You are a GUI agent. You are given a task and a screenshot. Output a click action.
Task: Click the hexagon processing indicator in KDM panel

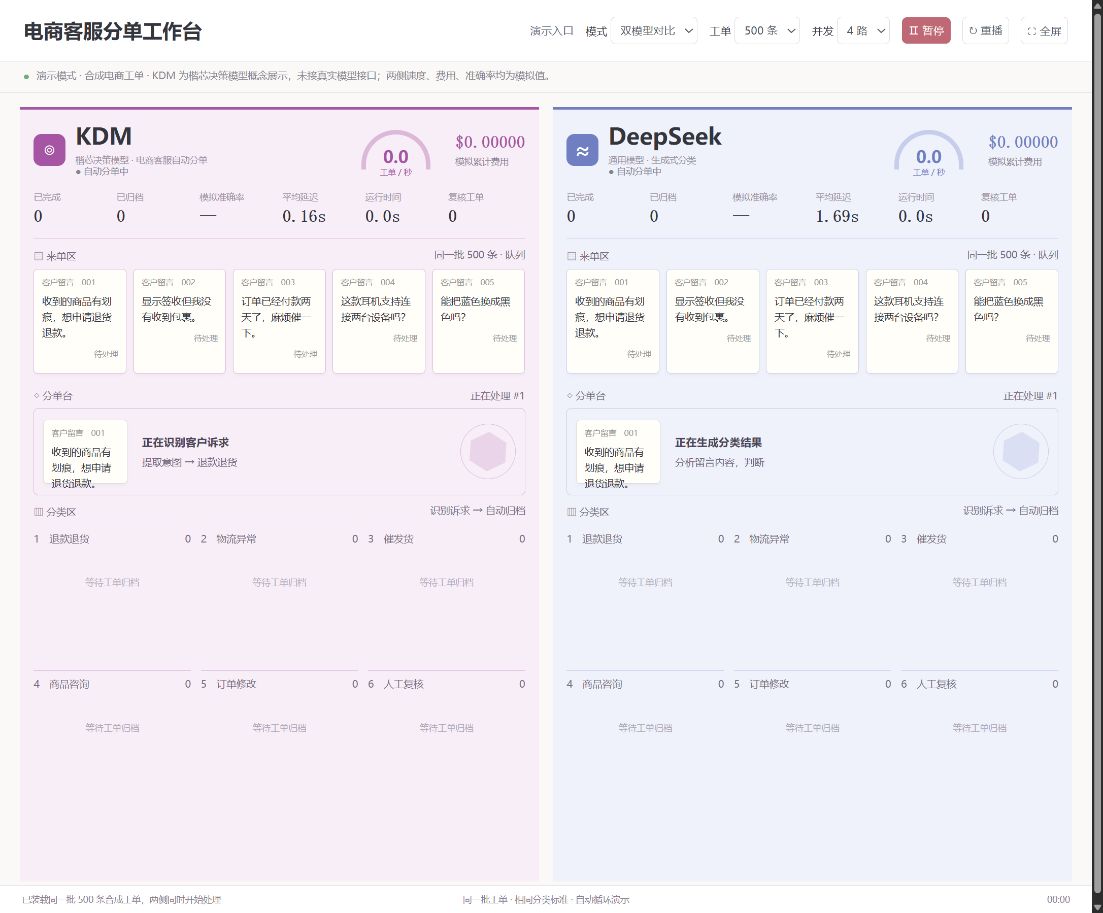coord(488,452)
